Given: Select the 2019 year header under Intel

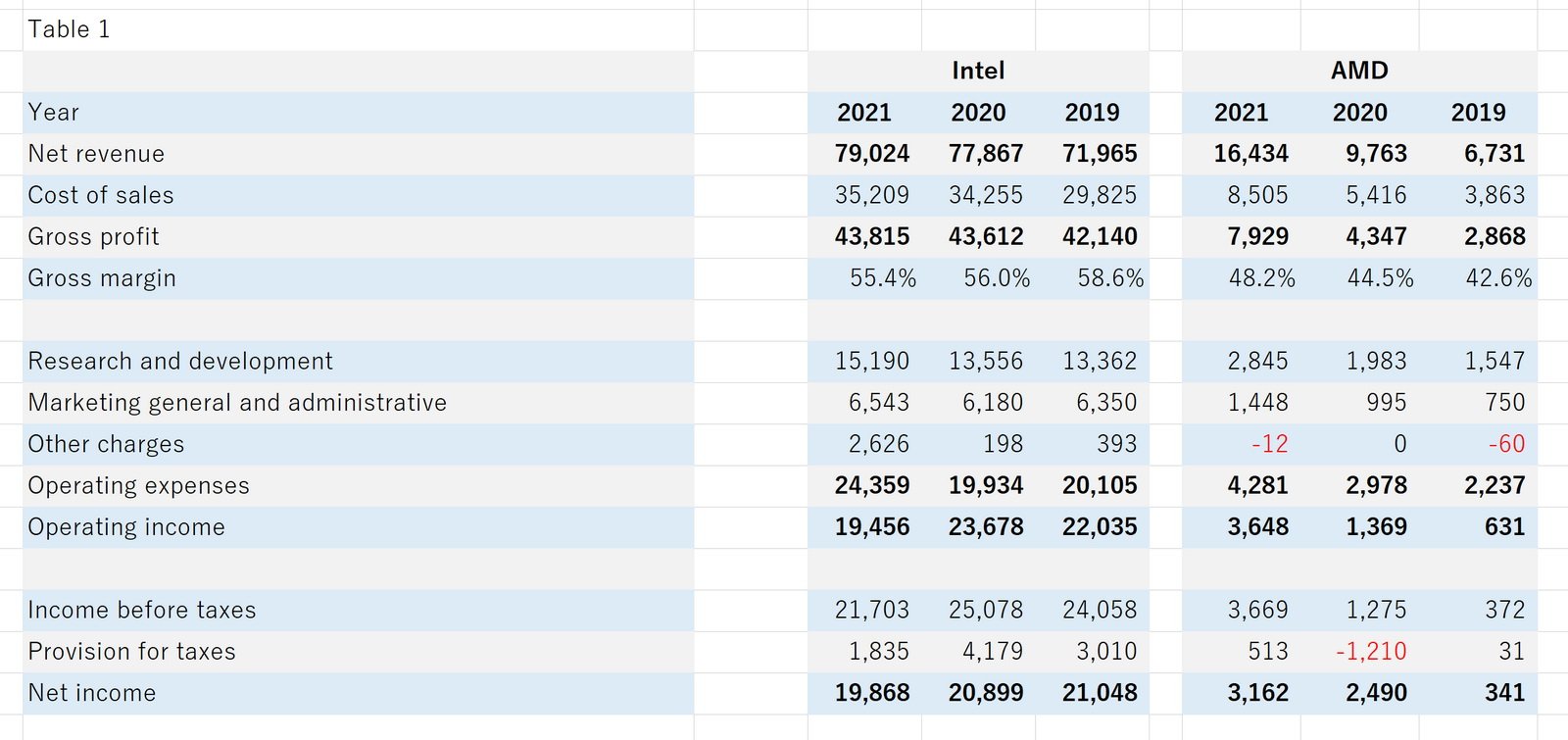Looking at the screenshot, I should click(x=1092, y=113).
